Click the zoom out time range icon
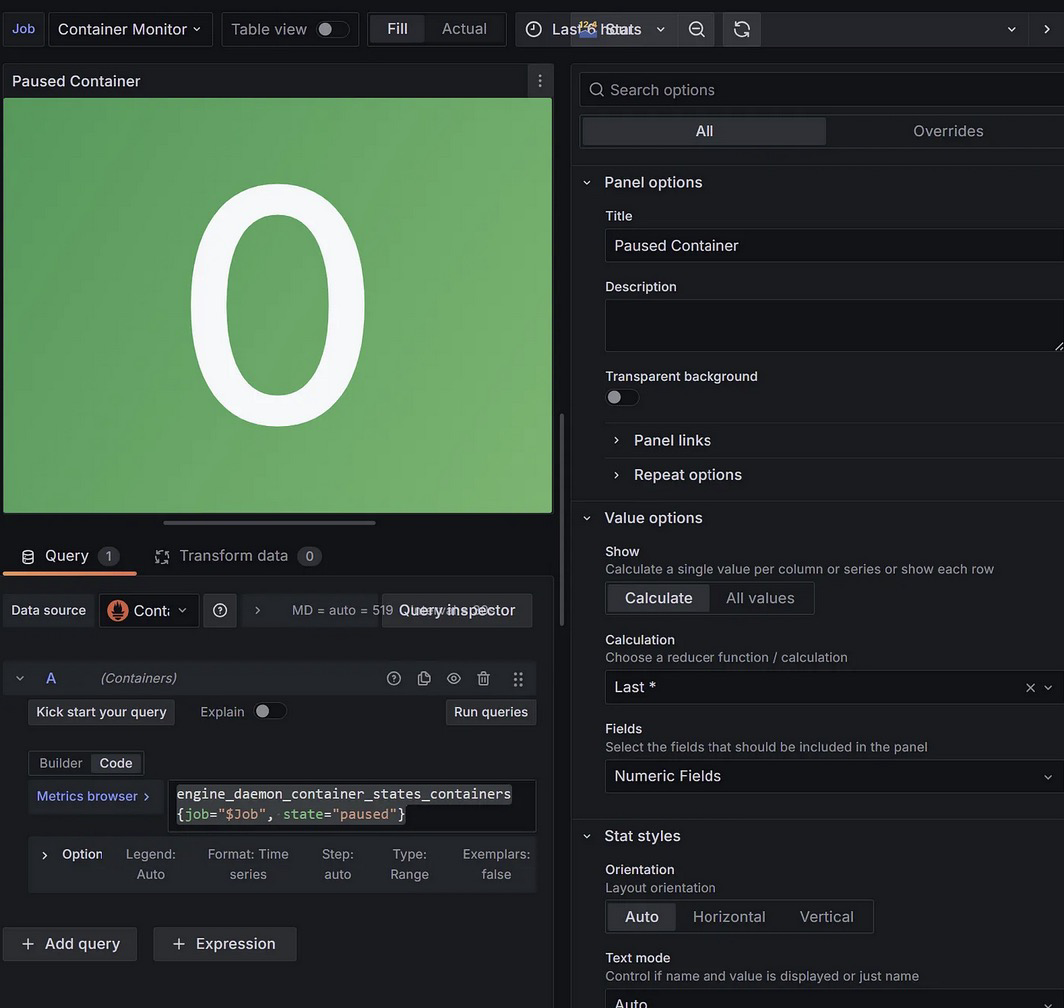 (x=696, y=29)
